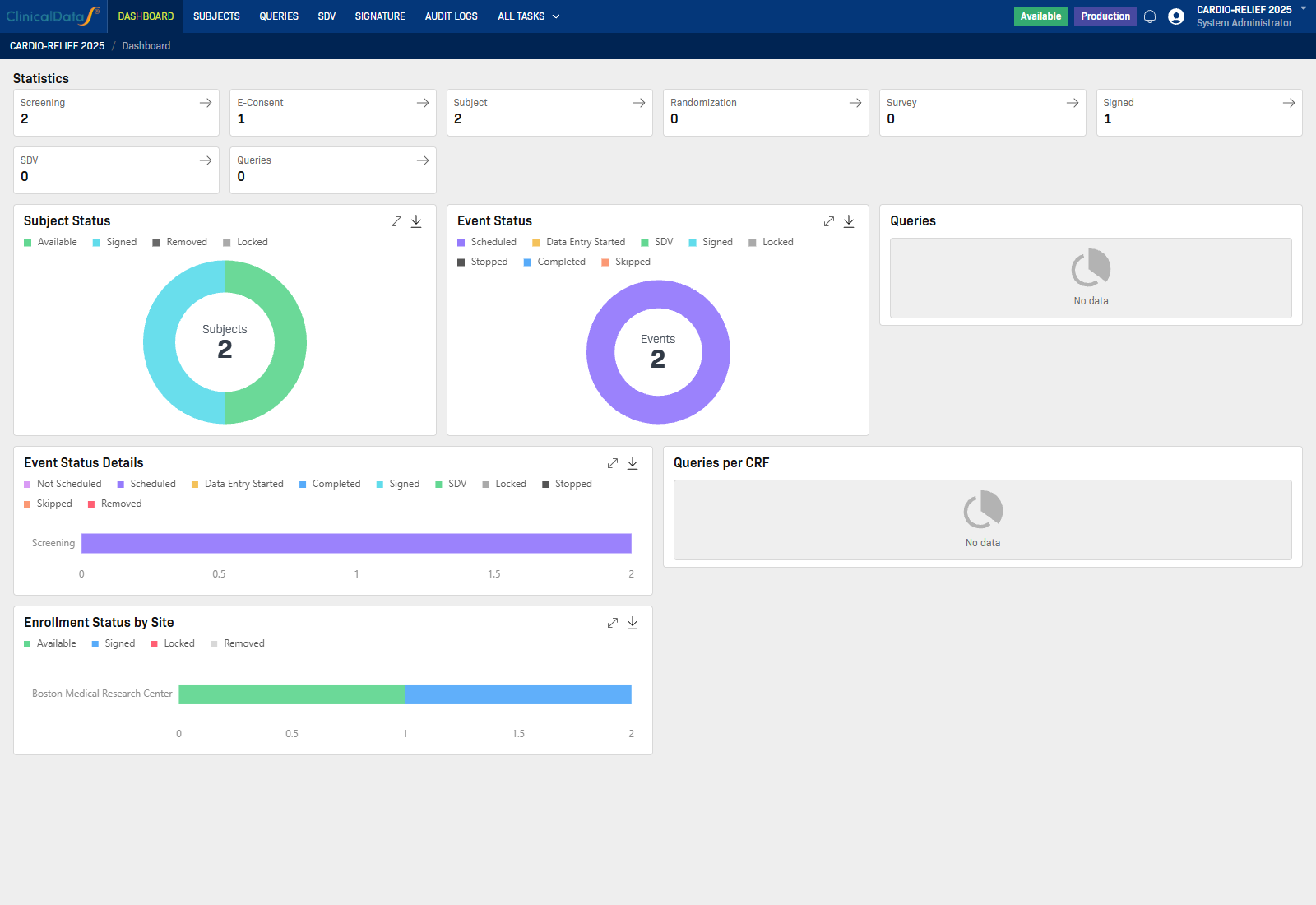Toggle Stopped legend in Event Status Details
Image resolution: width=1316 pixels, height=905 pixels.
(567, 484)
